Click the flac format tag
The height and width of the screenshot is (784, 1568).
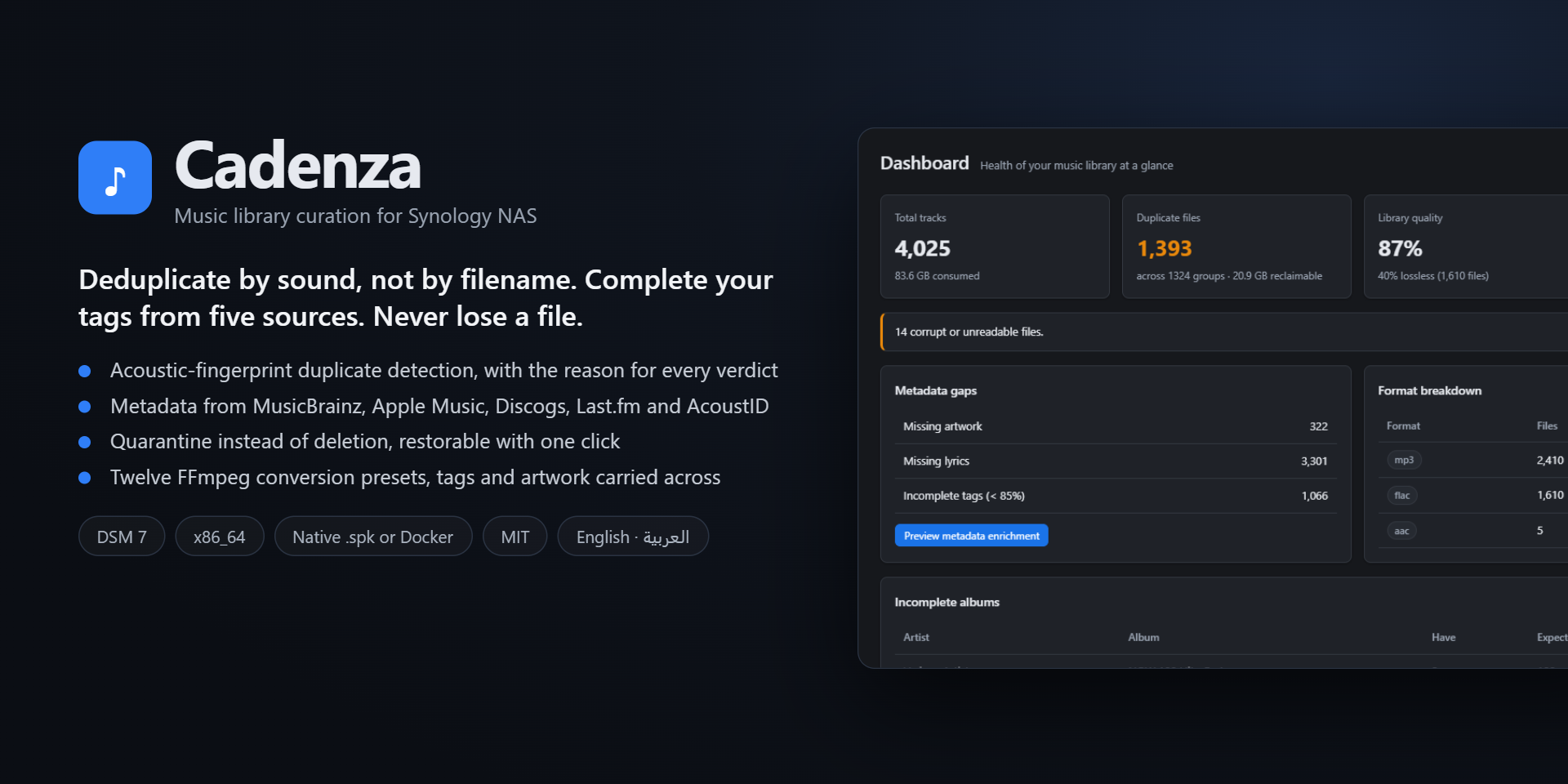tap(1402, 496)
